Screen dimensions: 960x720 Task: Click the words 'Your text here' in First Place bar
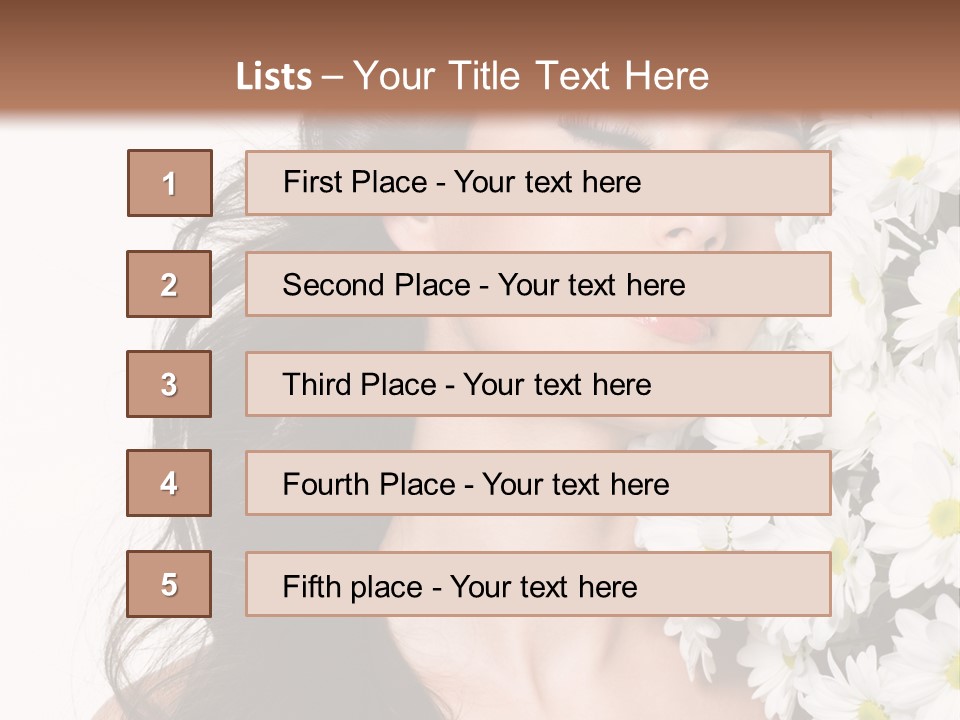547,182
